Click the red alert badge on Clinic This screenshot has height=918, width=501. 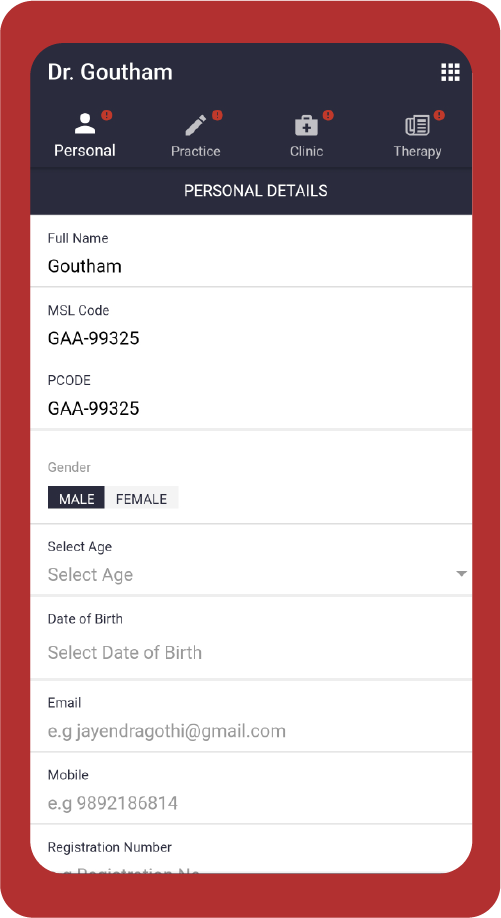click(328, 115)
